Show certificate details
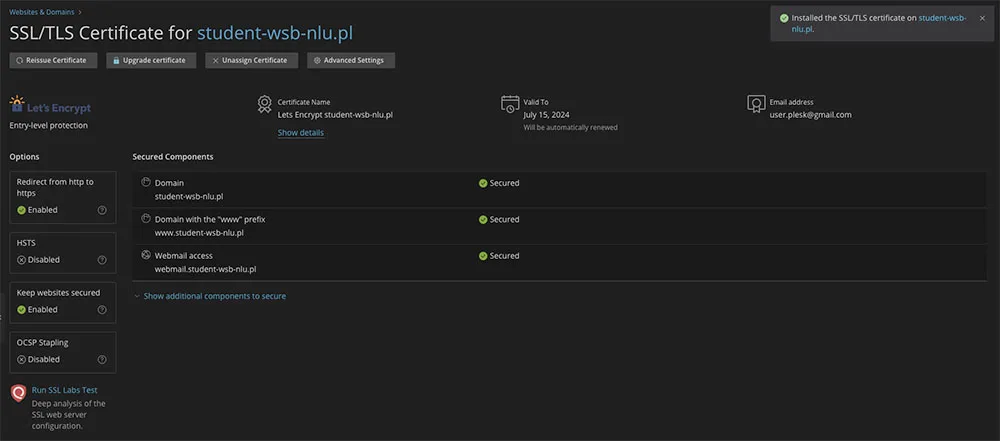Image resolution: width=1000 pixels, height=441 pixels. tap(300, 133)
